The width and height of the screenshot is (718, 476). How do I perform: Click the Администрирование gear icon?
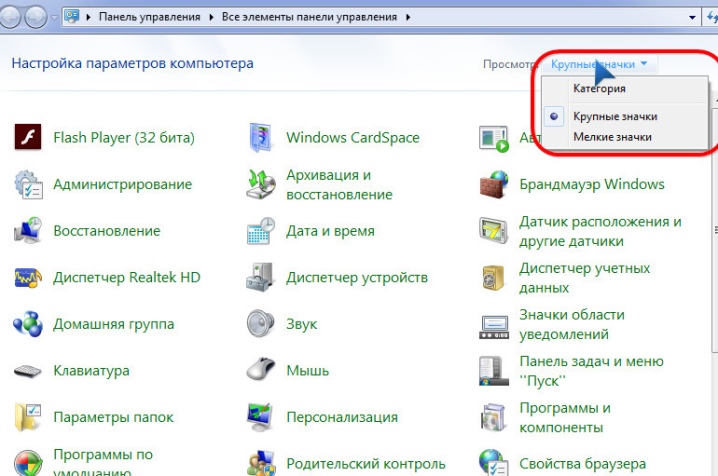click(28, 184)
